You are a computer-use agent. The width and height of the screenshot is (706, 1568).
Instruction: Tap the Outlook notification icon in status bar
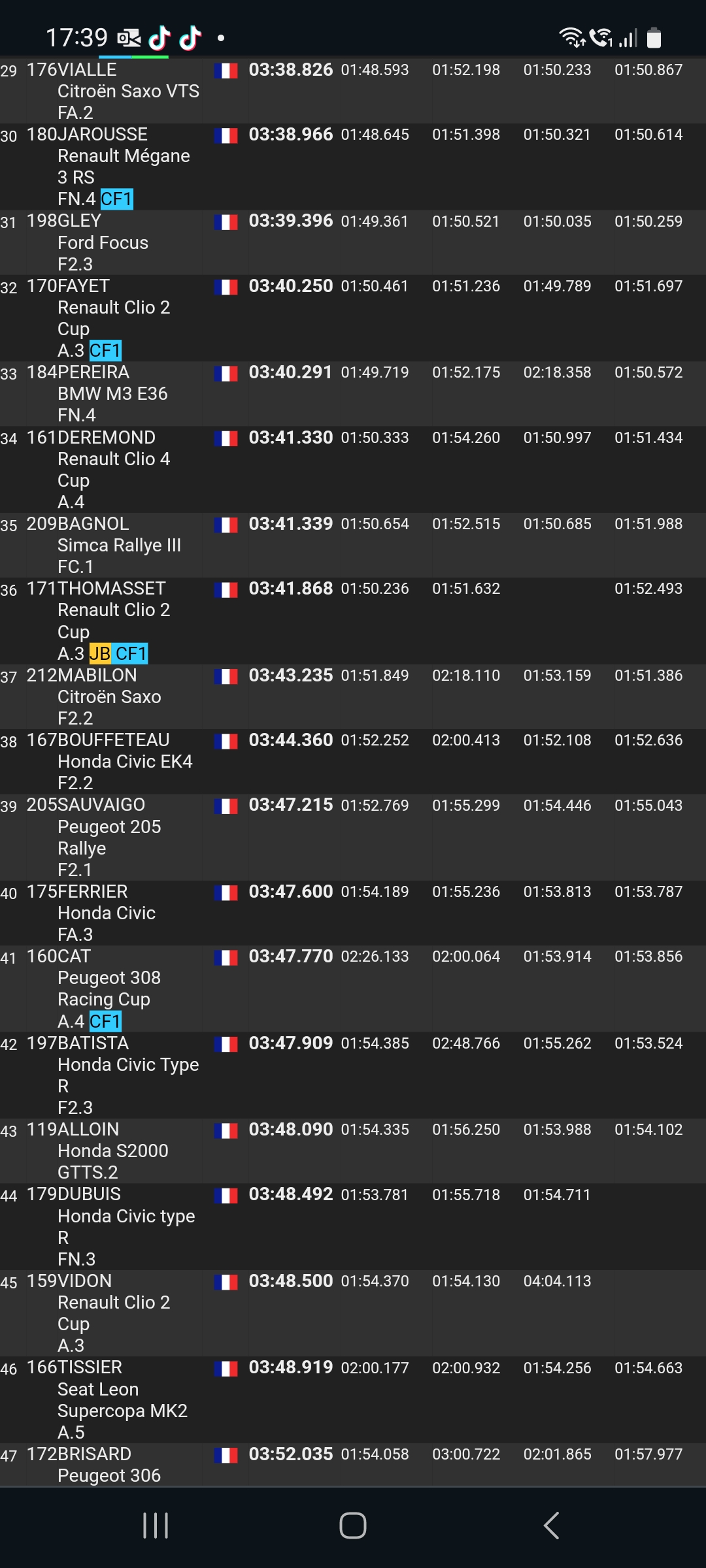(x=129, y=38)
